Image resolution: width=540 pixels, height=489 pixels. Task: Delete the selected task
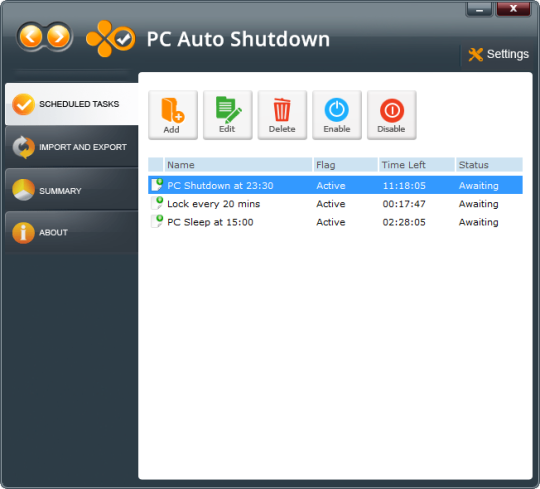(x=282, y=115)
